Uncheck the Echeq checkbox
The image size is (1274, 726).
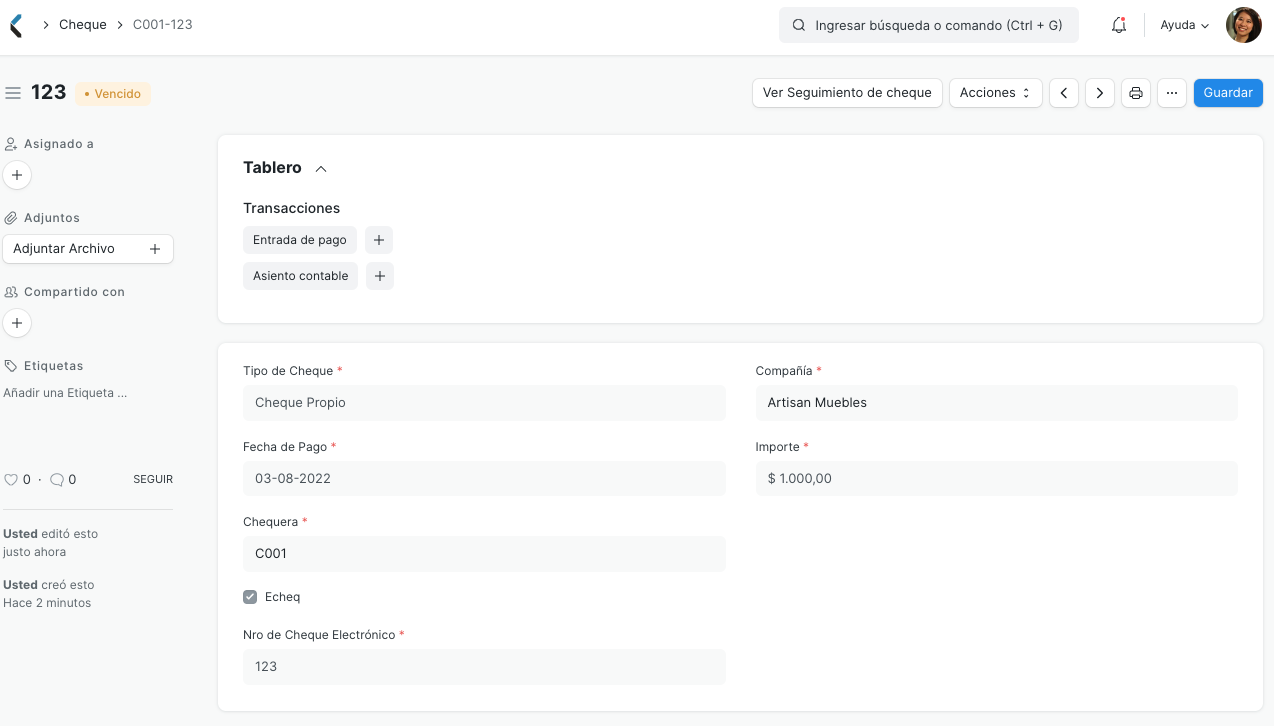(250, 597)
